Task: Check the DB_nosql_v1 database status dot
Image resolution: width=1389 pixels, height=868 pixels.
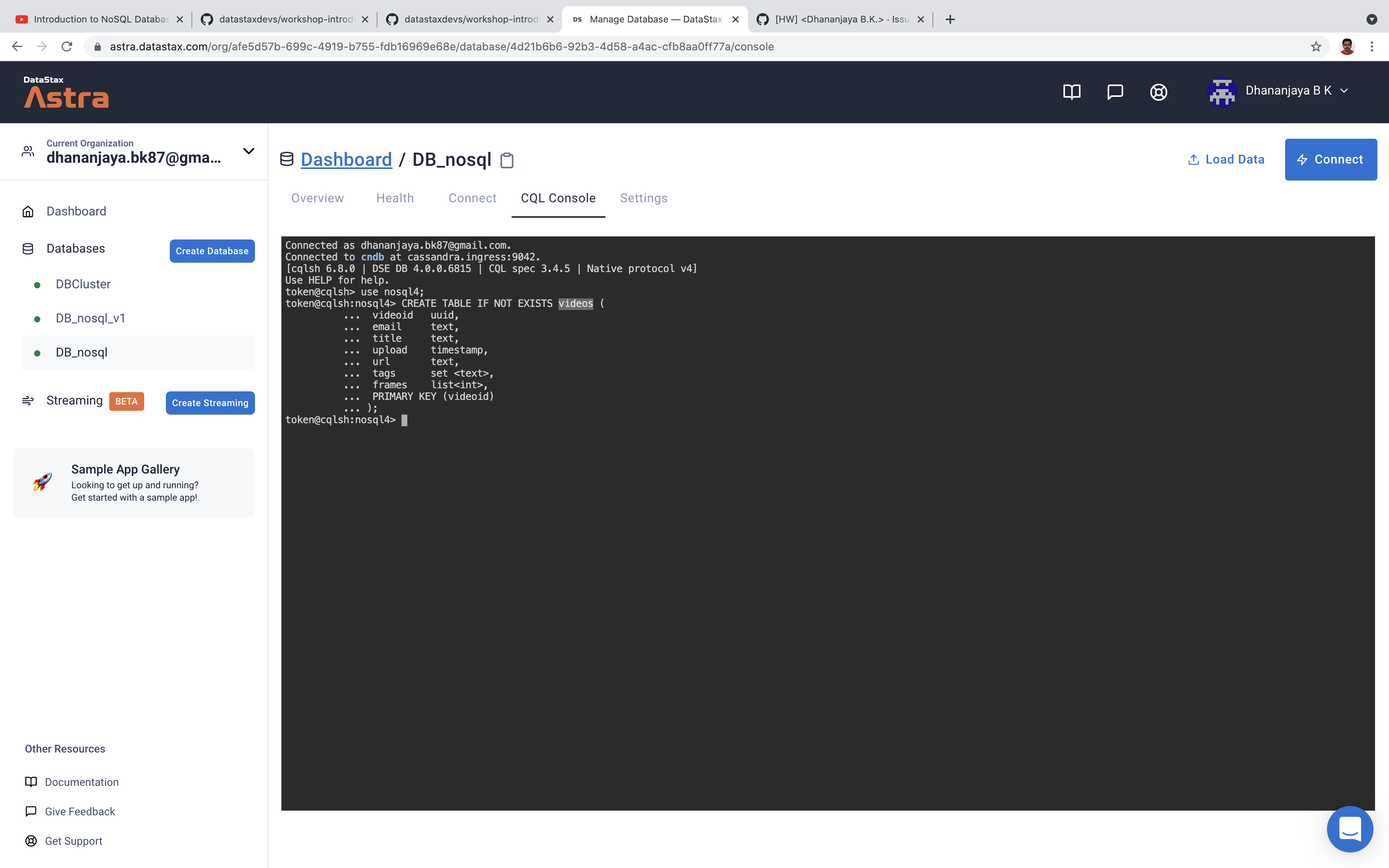Action: [x=37, y=318]
